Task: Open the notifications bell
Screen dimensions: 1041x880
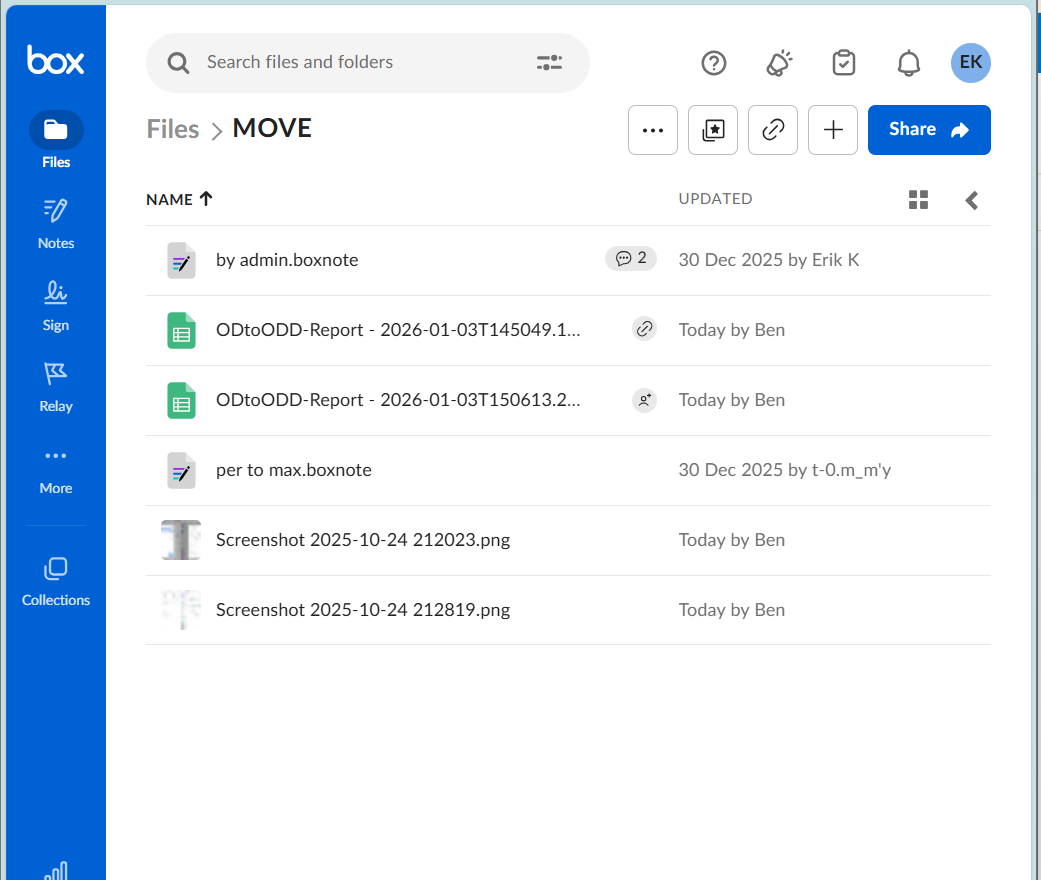Action: (908, 62)
